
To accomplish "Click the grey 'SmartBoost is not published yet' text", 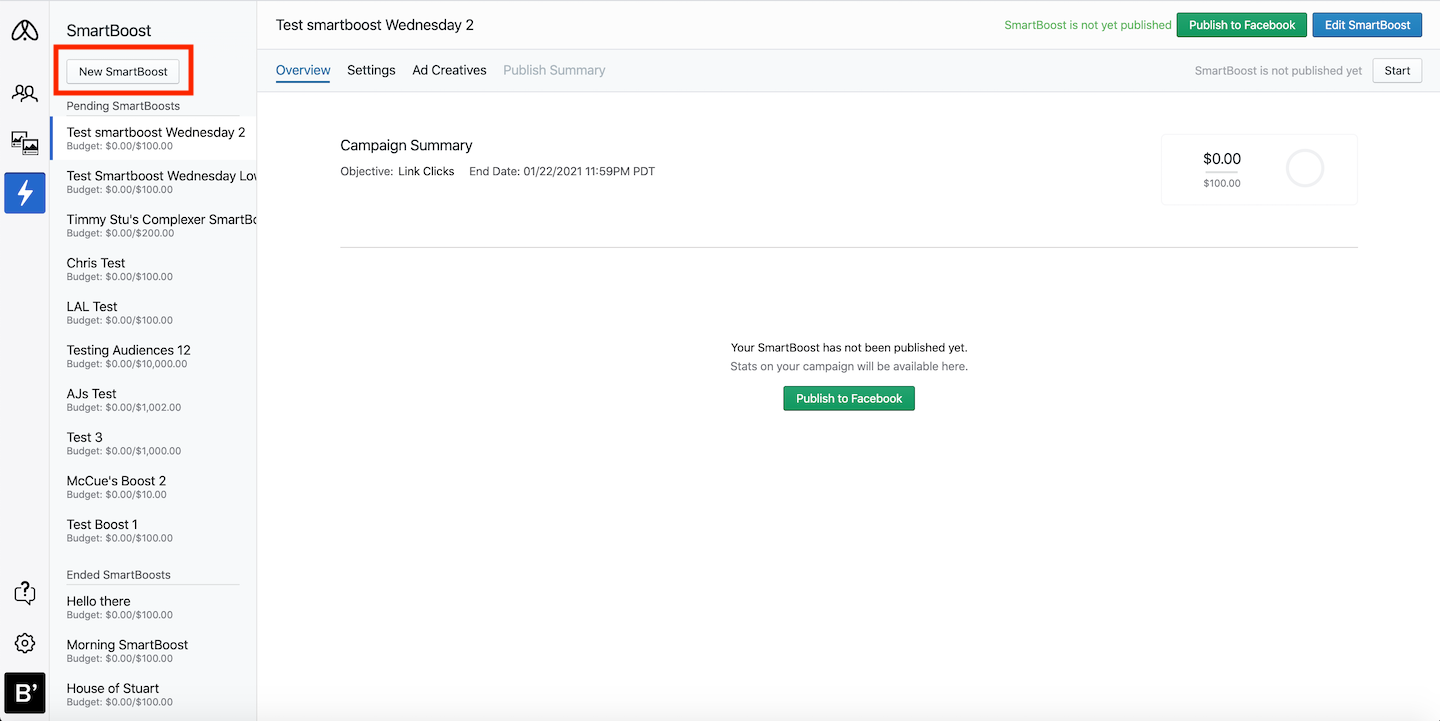I will click(1278, 70).
